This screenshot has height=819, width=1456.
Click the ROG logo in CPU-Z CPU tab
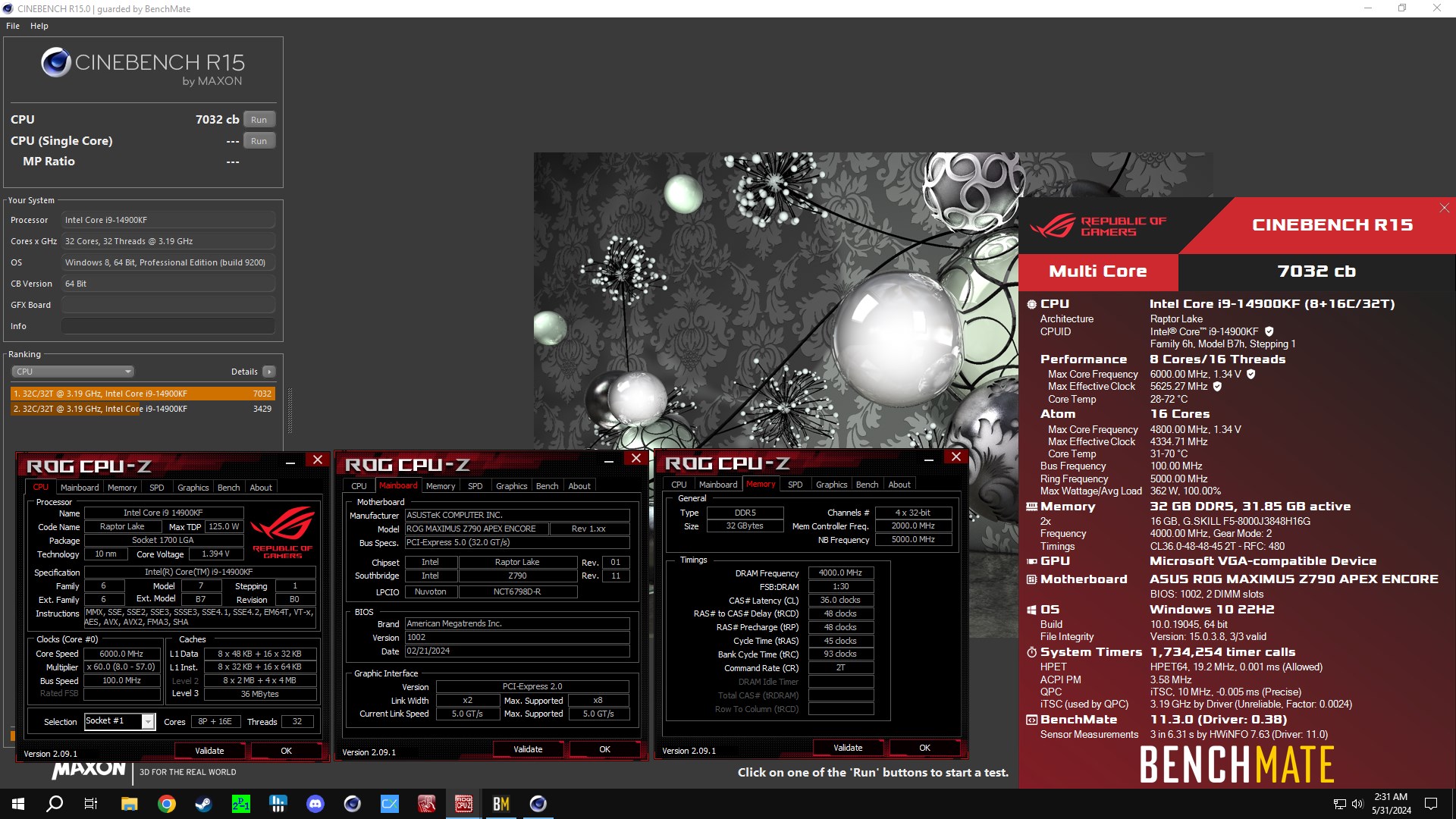[283, 532]
